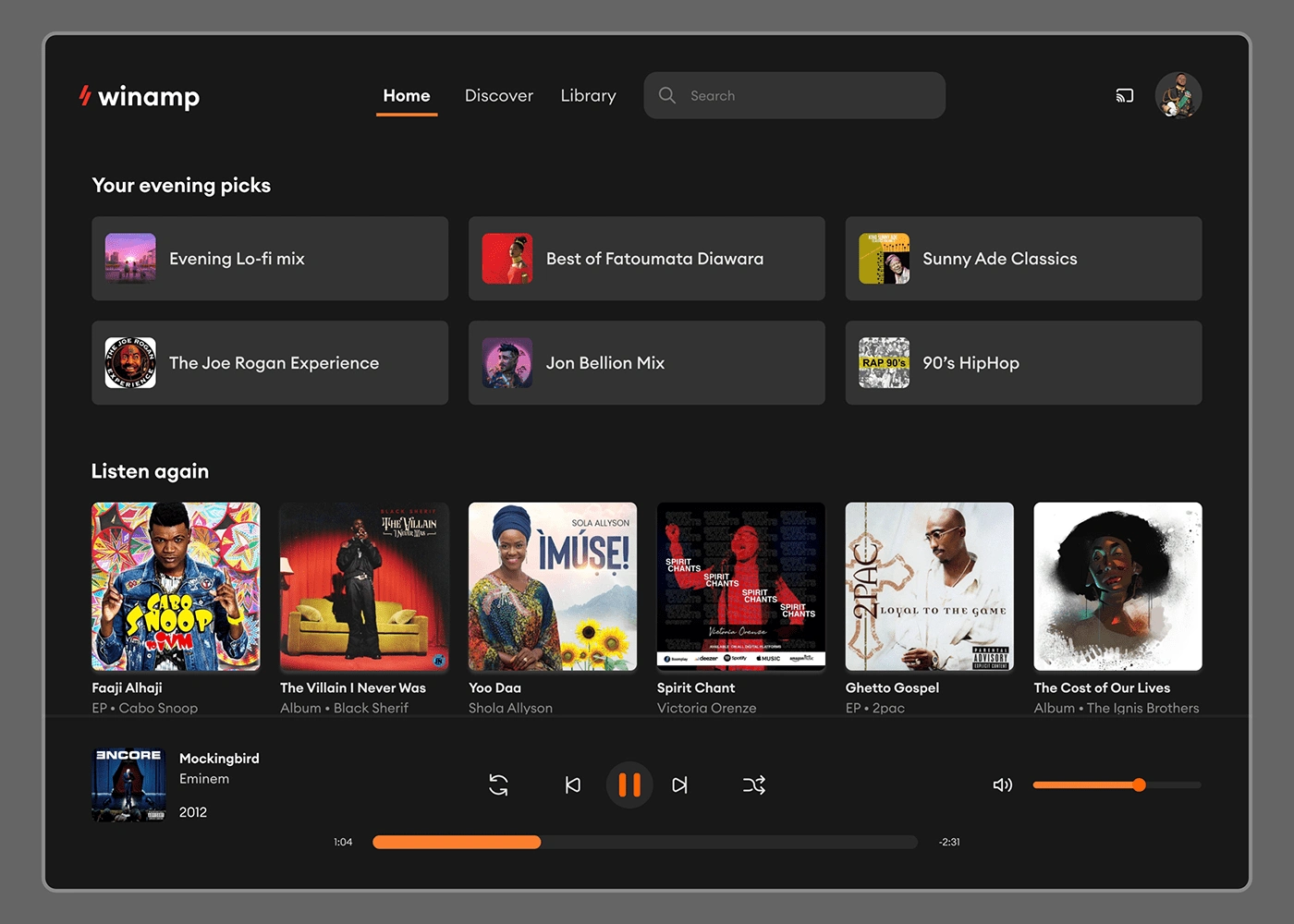Click the 'Eminem' artist name
The width and height of the screenshot is (1294, 924).
pyautogui.click(x=204, y=779)
